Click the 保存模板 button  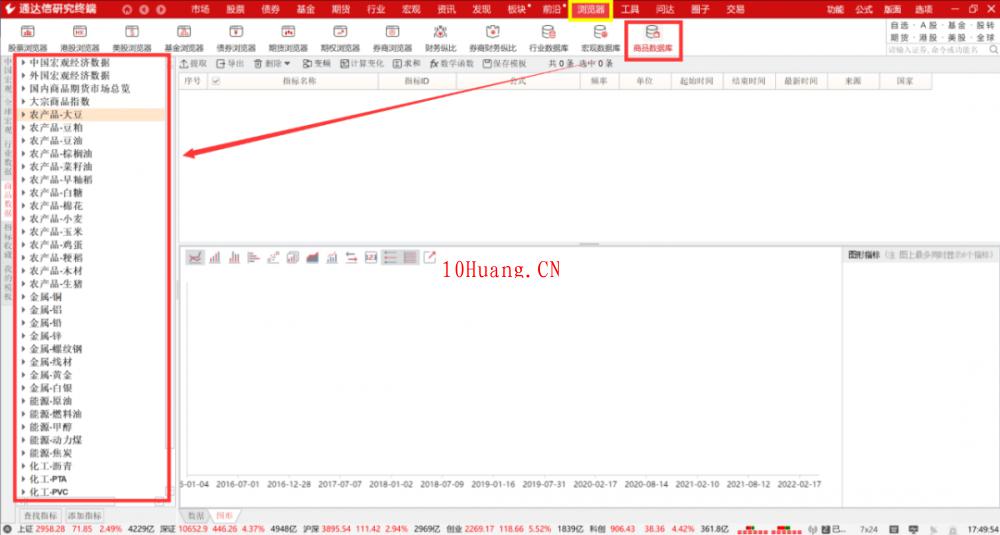point(504,64)
